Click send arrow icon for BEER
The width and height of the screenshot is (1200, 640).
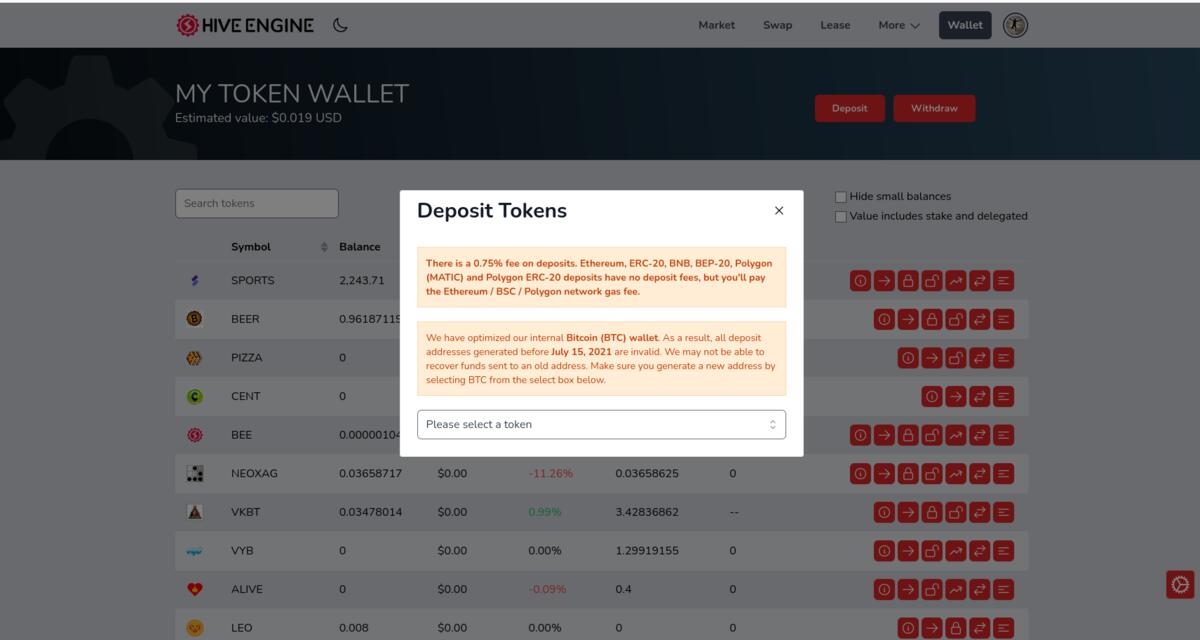coord(908,319)
